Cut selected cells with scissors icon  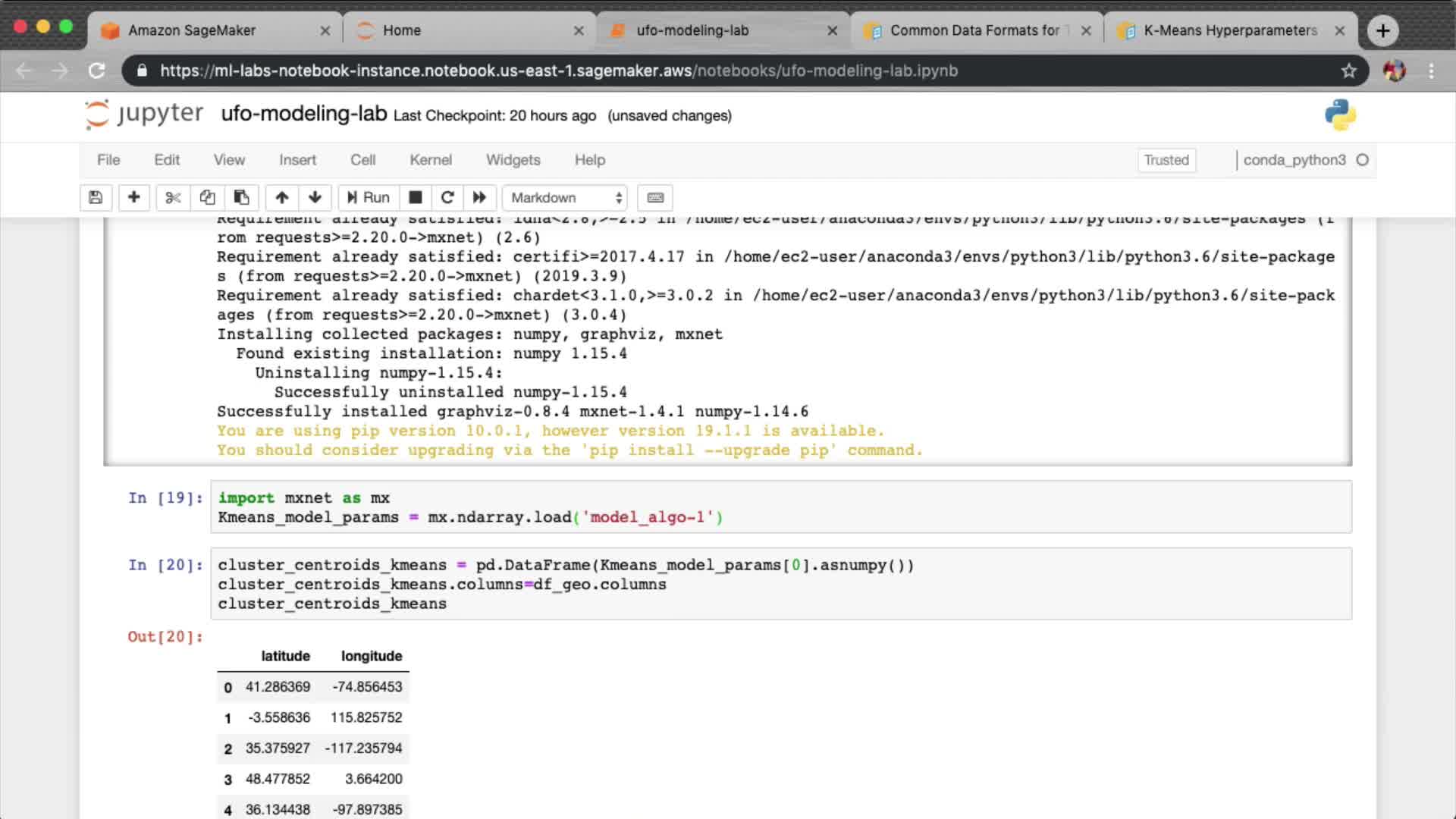[x=173, y=198]
